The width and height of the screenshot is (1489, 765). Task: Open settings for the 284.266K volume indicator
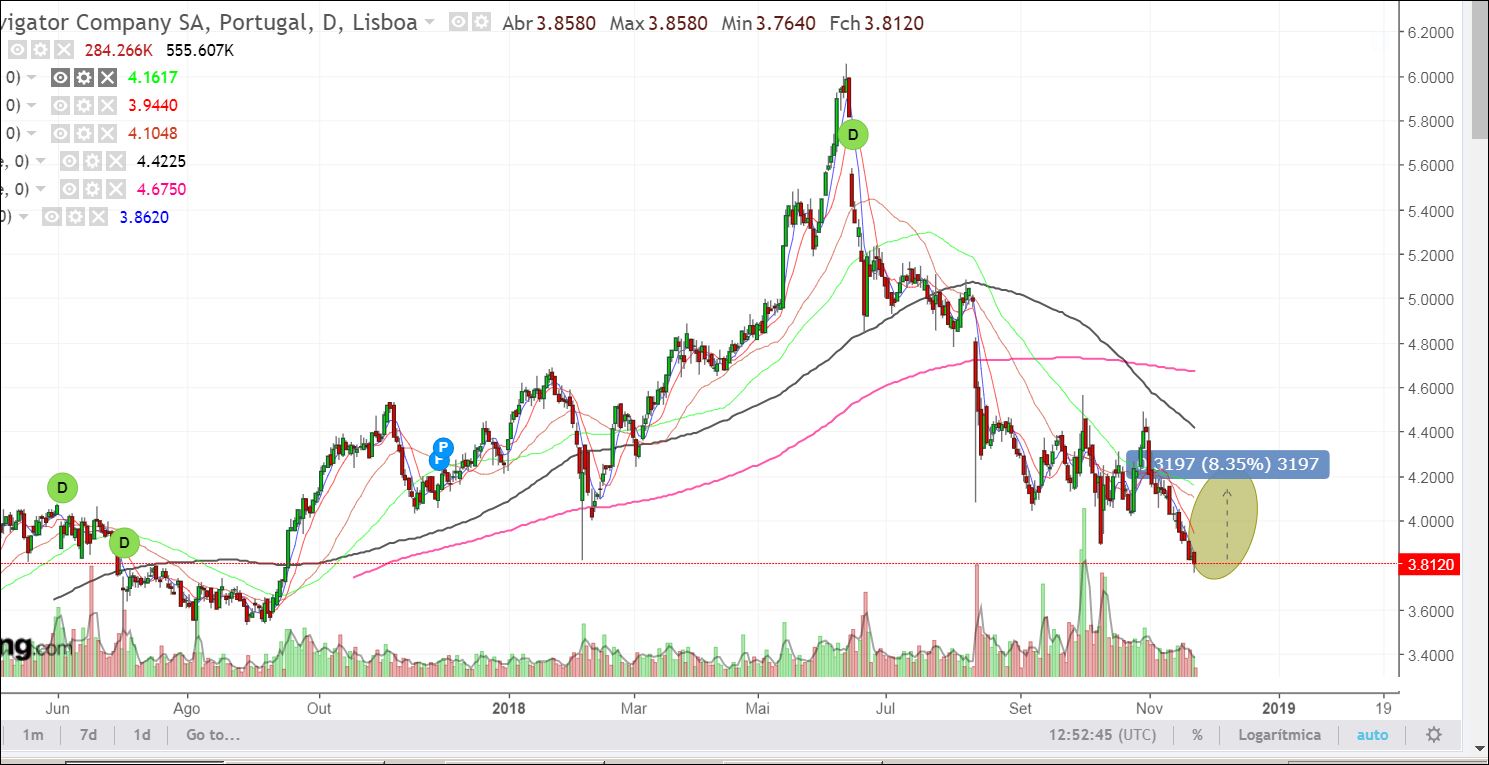pos(41,49)
